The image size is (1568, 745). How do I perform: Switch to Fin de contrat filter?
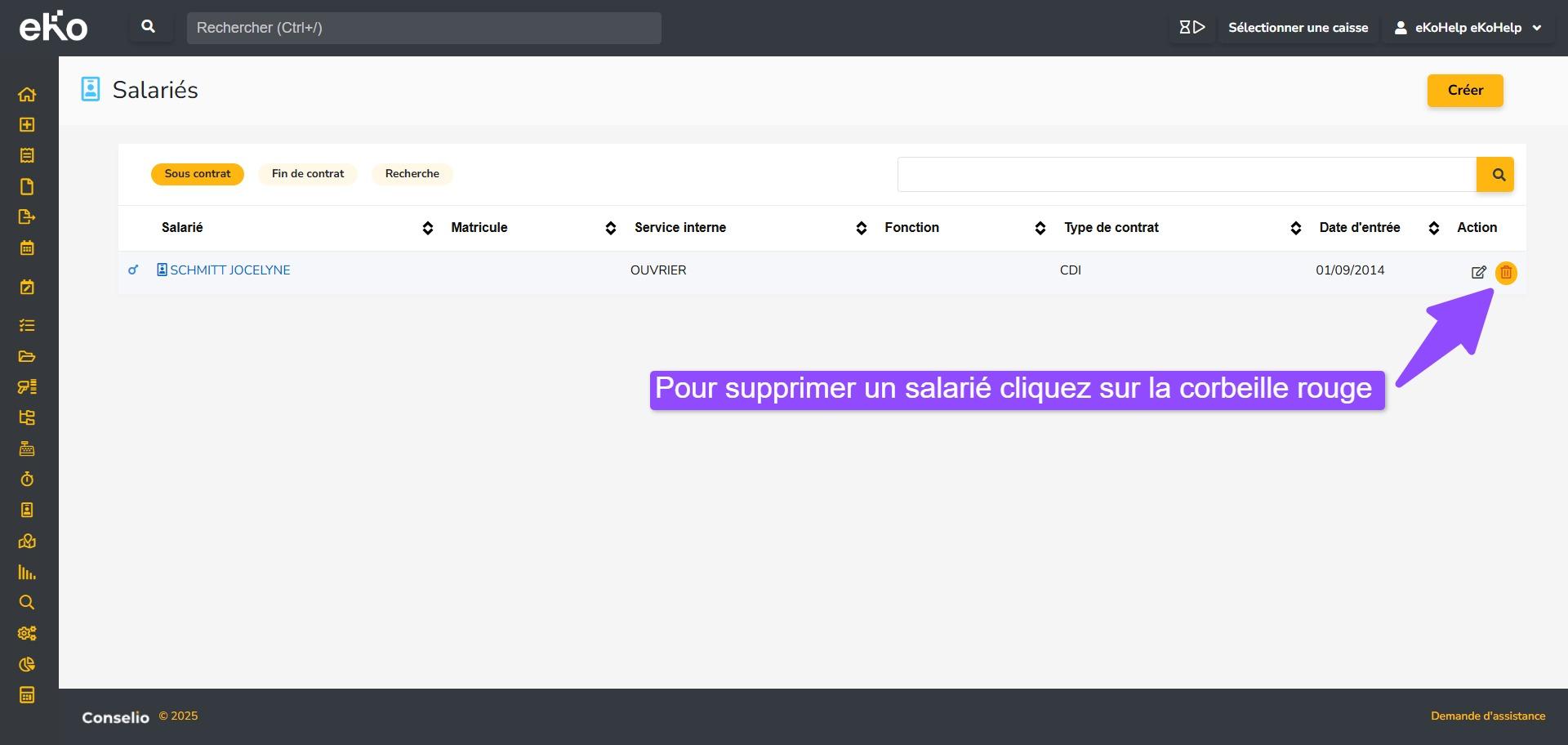point(308,174)
